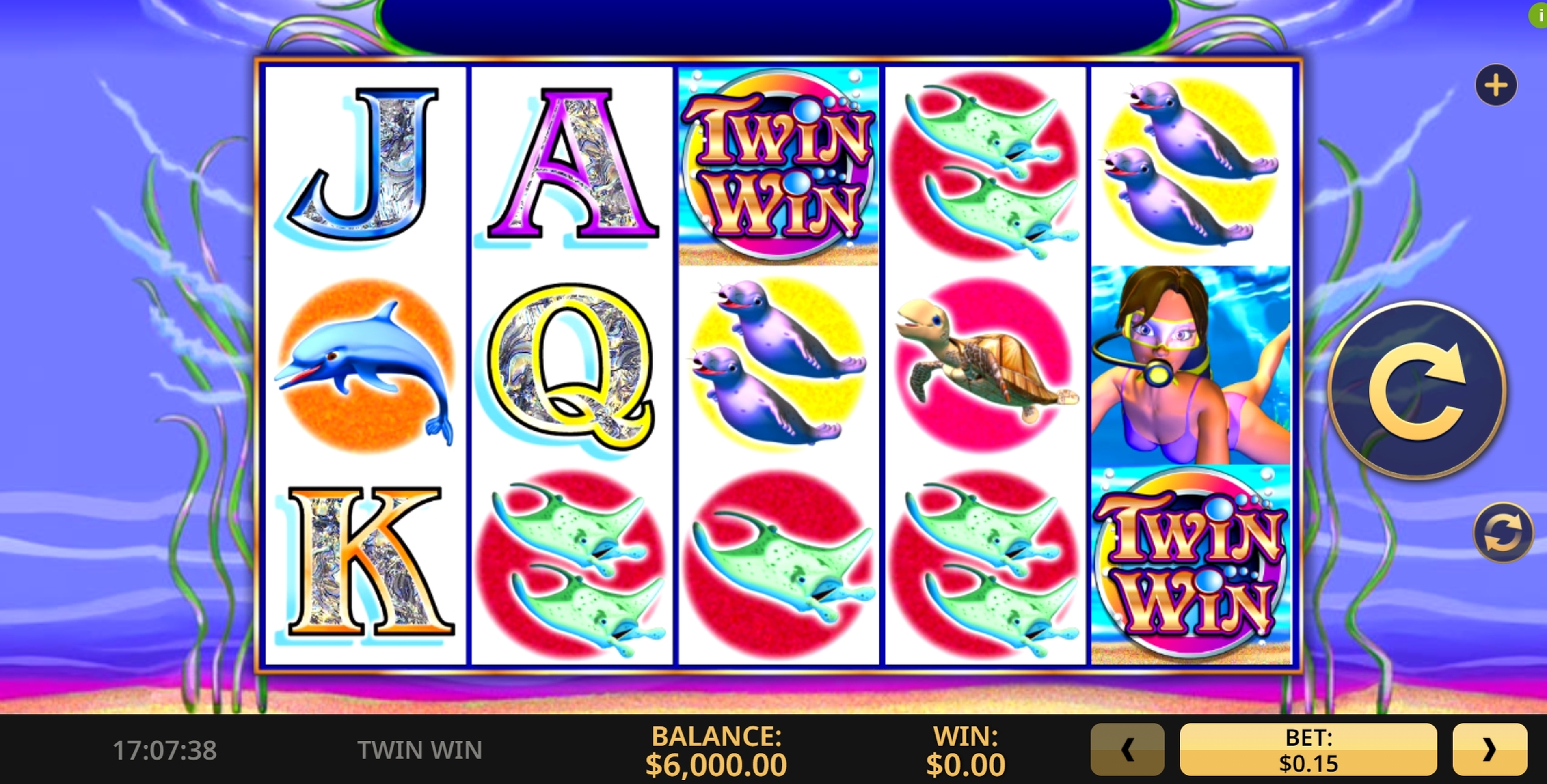
Task: Click the WIN $0.00 display
Action: (x=966, y=751)
